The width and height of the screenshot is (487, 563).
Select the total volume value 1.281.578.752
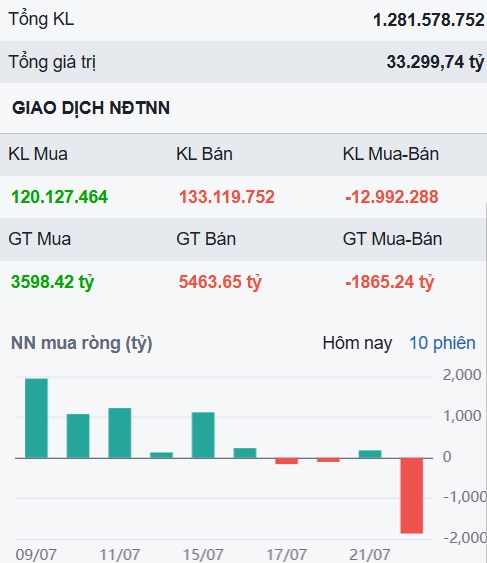pos(429,20)
